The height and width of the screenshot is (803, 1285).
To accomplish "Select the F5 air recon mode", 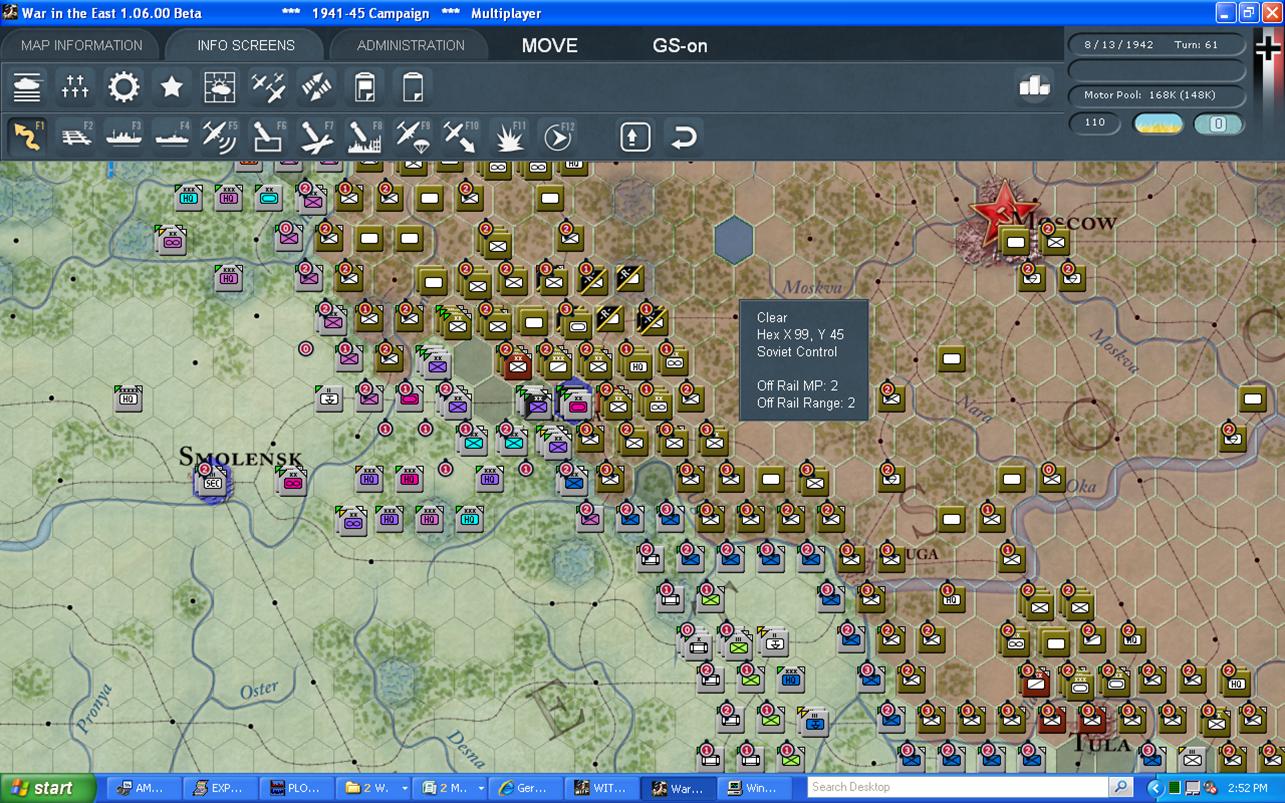I will pyautogui.click(x=220, y=136).
